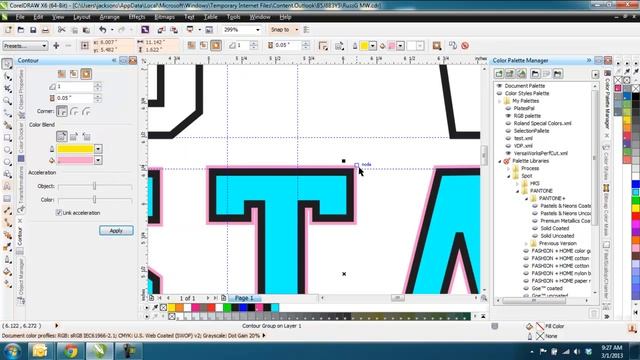Click the Paste icon in toolbar
Image resolution: width=640 pixels, height=360 pixels.
[86, 30]
